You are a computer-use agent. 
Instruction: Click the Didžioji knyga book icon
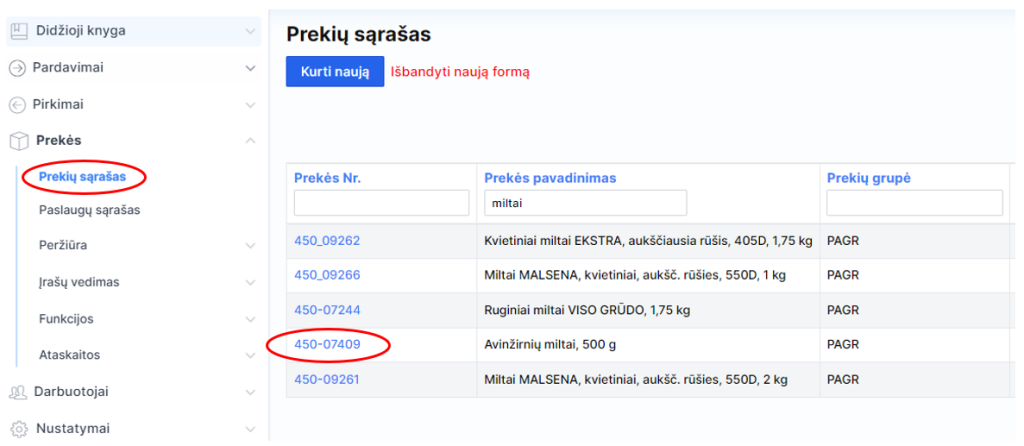pyautogui.click(x=17, y=31)
